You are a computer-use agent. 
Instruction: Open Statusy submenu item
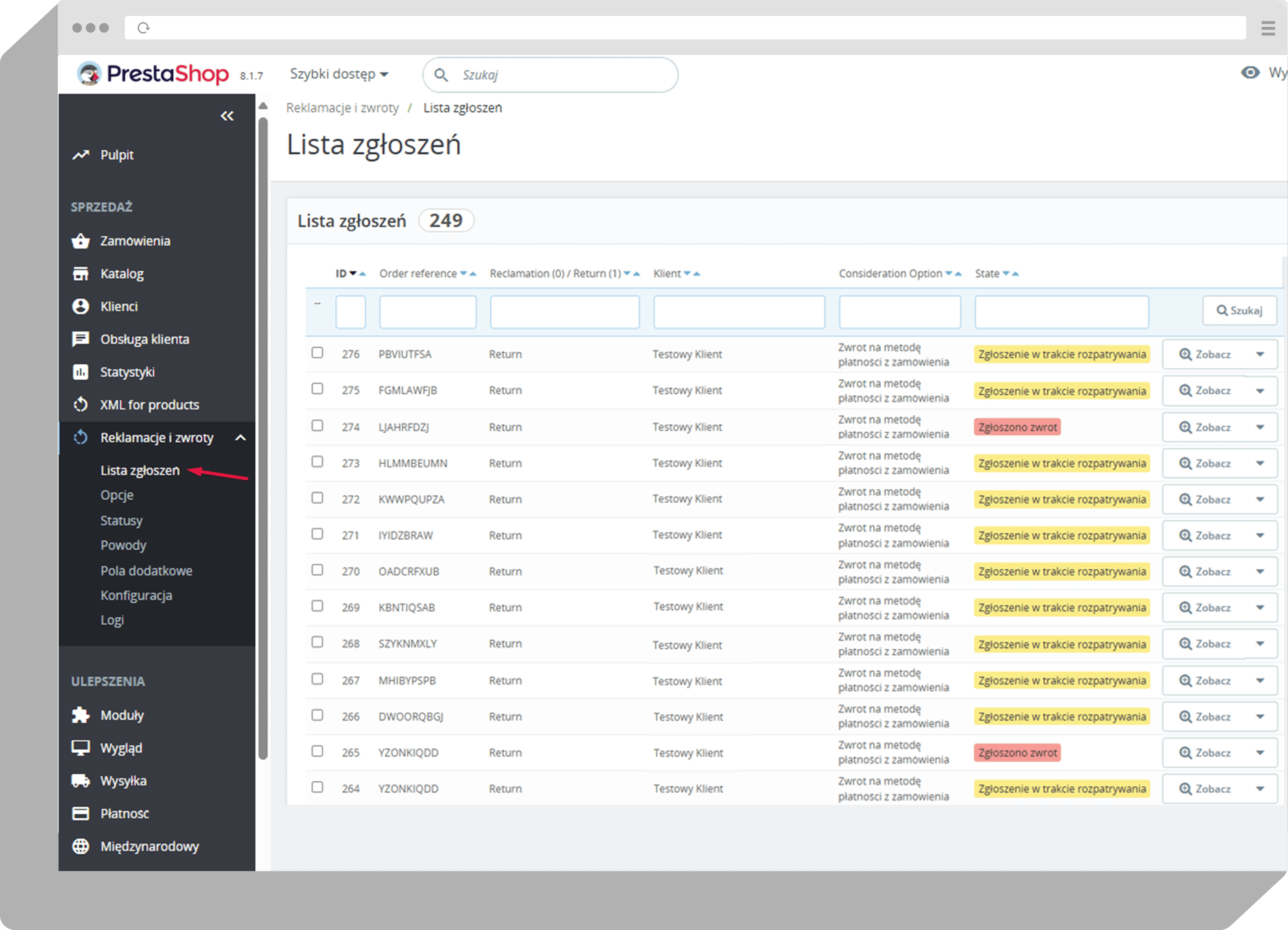[x=122, y=521]
